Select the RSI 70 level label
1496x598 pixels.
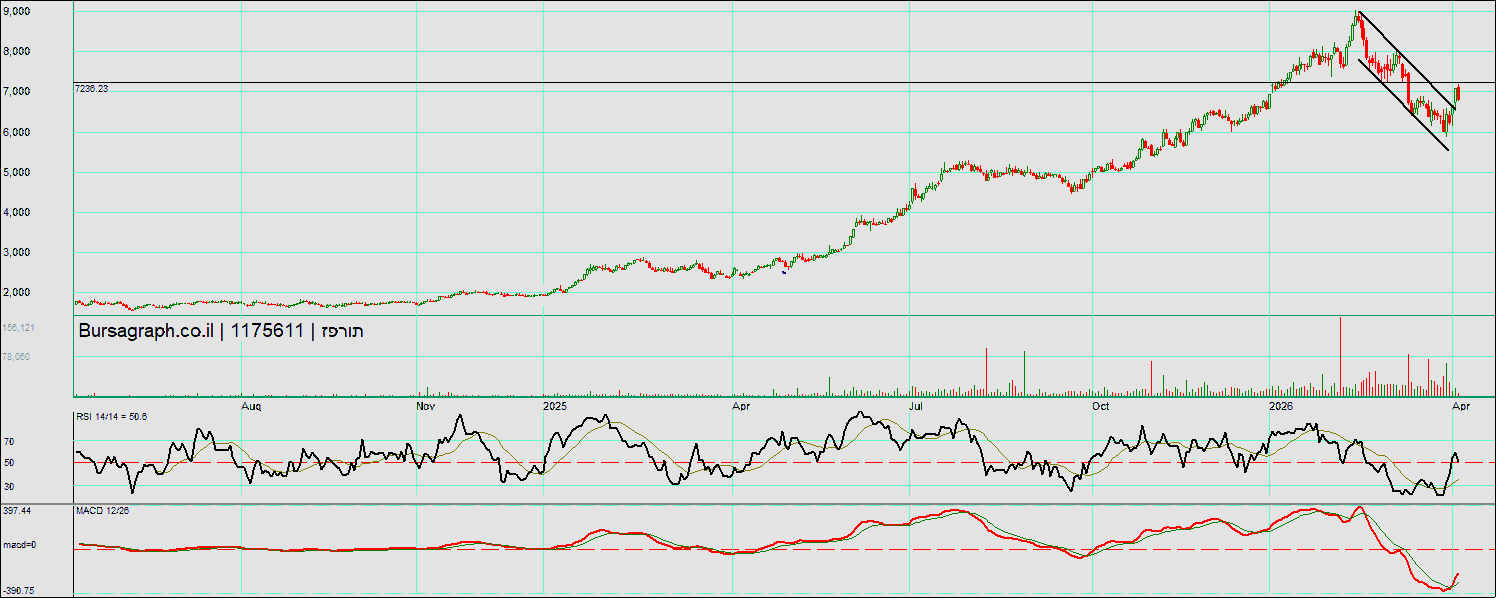(x=9, y=441)
